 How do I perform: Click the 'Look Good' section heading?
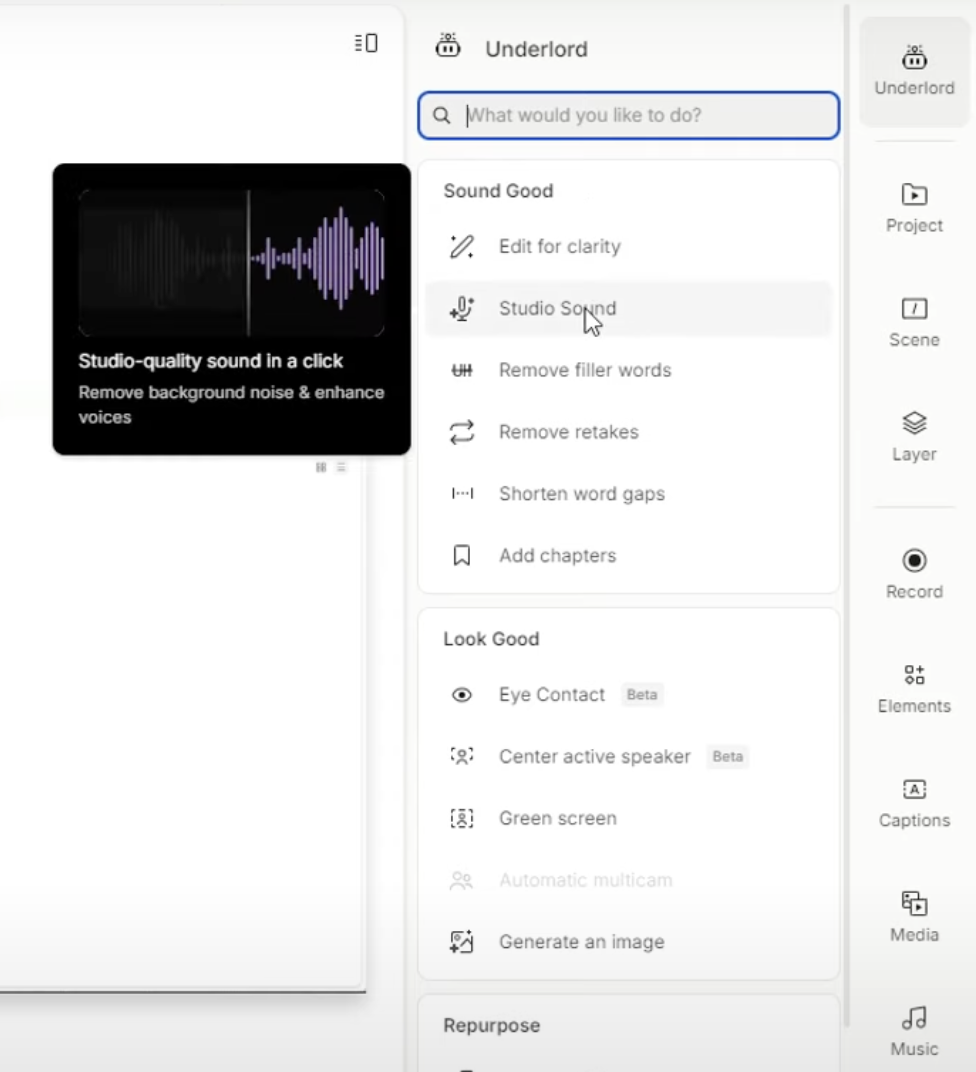(491, 639)
